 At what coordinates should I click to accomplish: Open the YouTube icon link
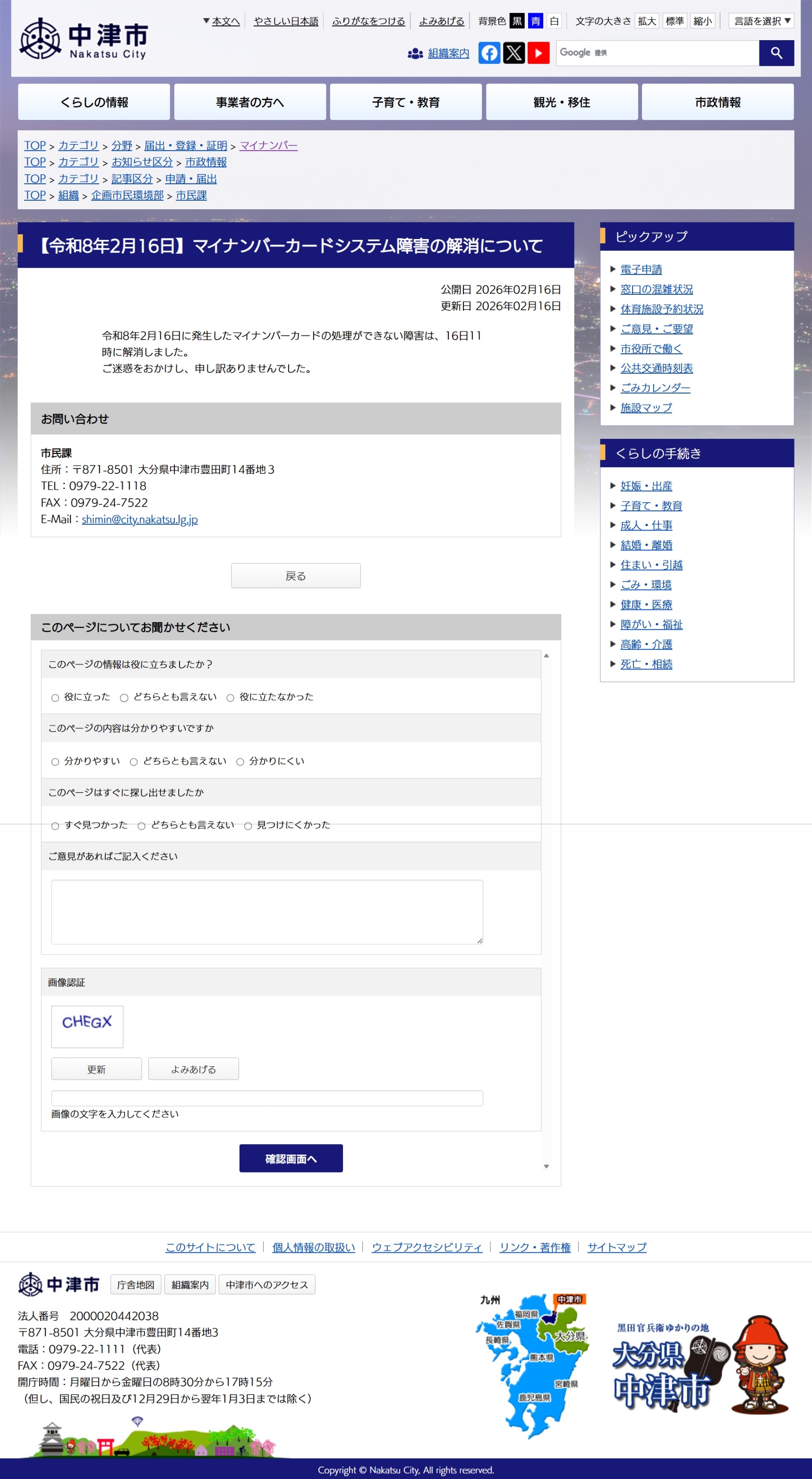[538, 53]
